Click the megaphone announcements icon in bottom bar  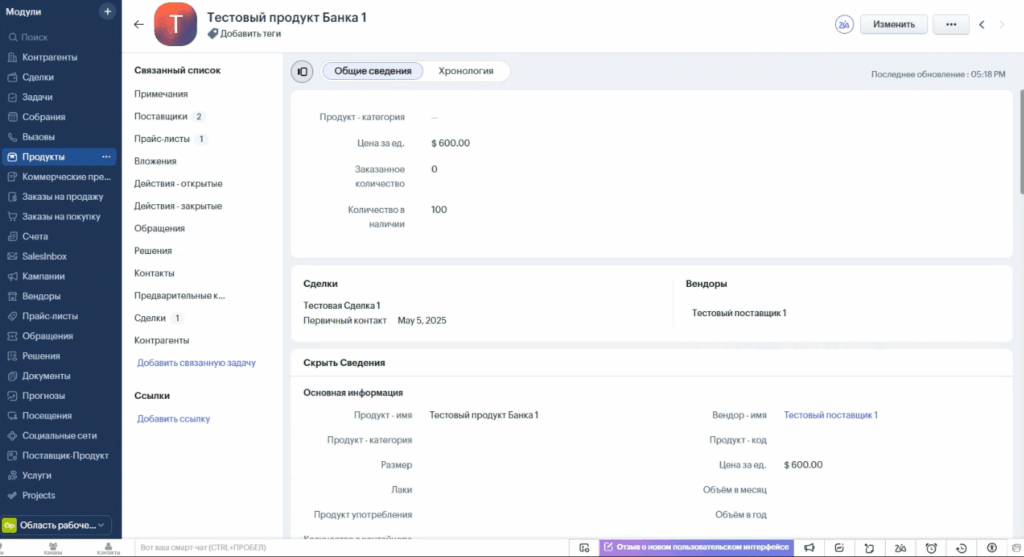click(x=810, y=547)
